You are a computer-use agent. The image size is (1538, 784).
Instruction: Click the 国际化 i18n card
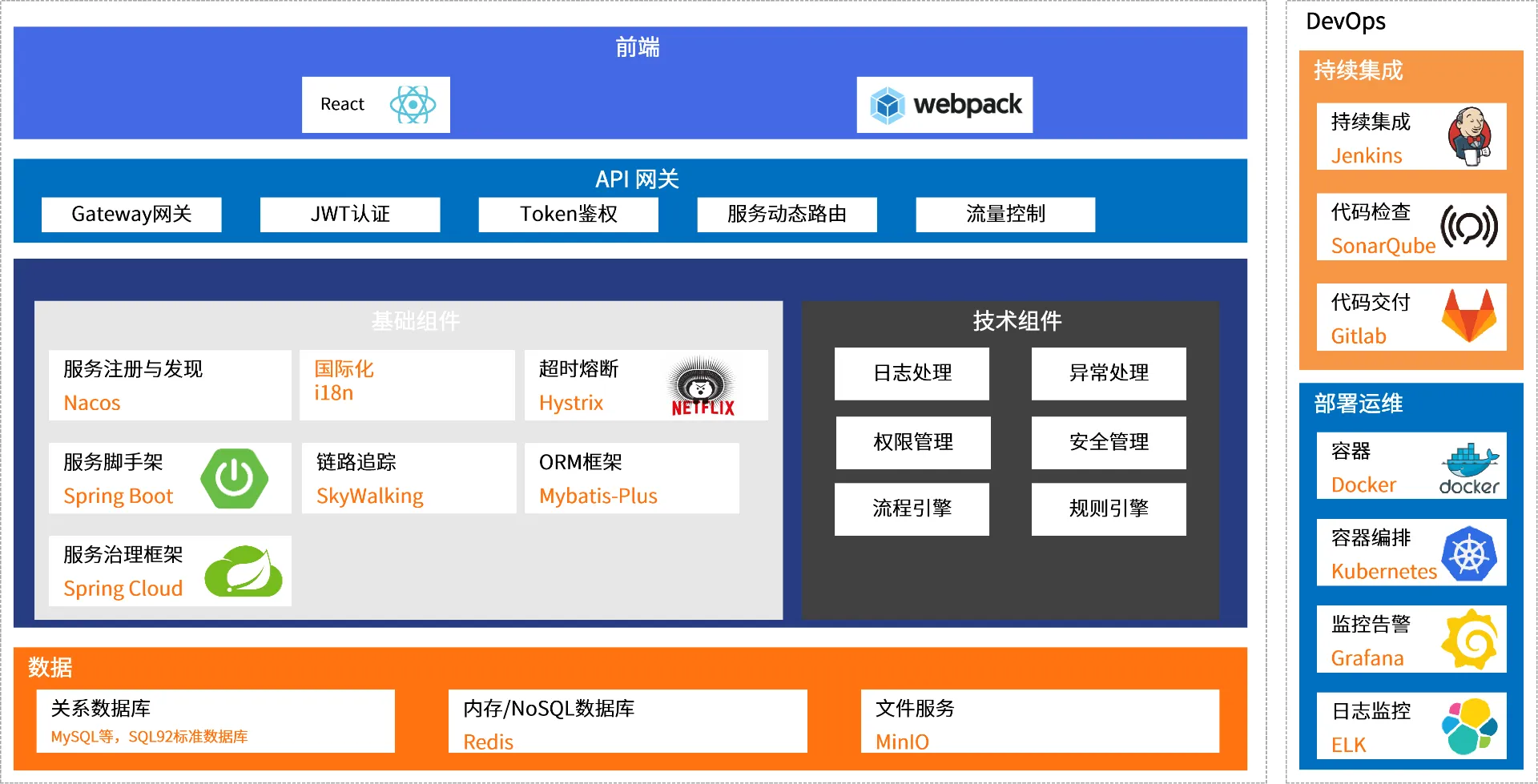[407, 385]
